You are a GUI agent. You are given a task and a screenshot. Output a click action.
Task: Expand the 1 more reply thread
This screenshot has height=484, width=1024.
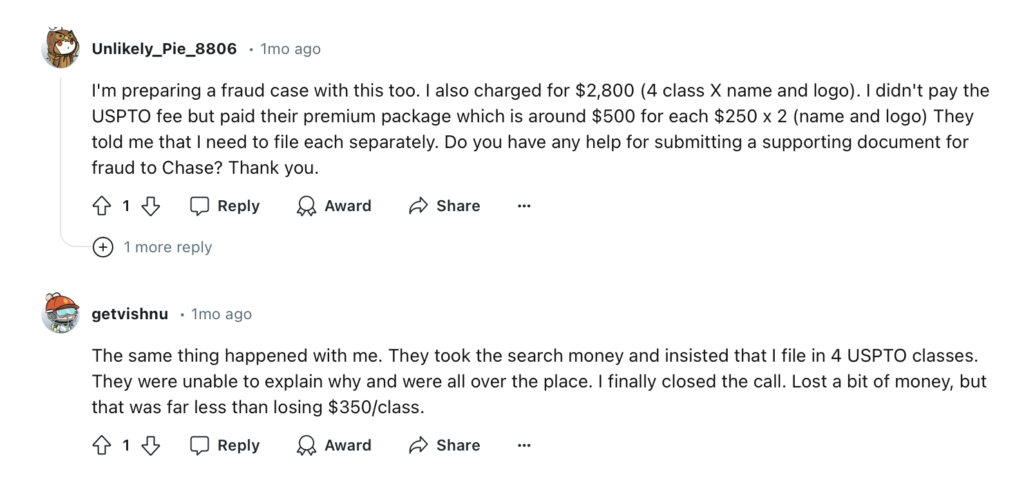pyautogui.click(x=167, y=247)
